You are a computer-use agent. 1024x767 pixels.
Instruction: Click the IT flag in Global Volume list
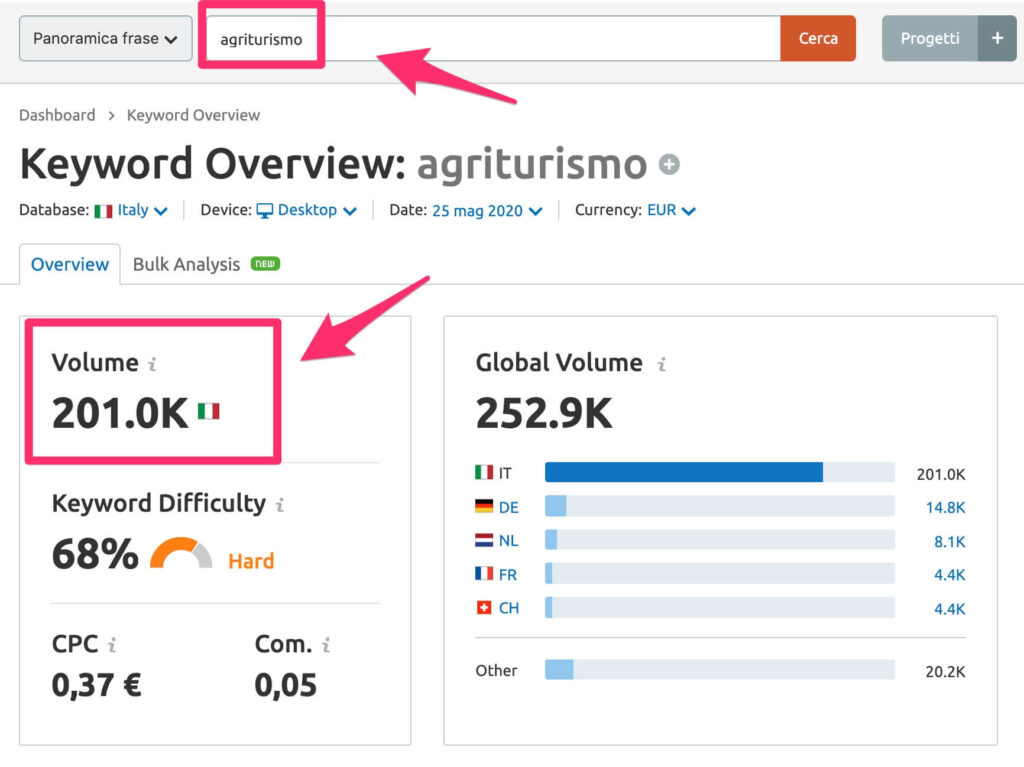pyautogui.click(x=484, y=472)
